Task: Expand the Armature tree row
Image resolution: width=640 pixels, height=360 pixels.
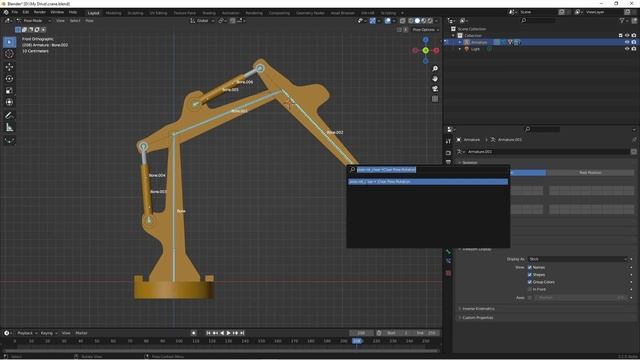Action: pyautogui.click(x=460, y=42)
